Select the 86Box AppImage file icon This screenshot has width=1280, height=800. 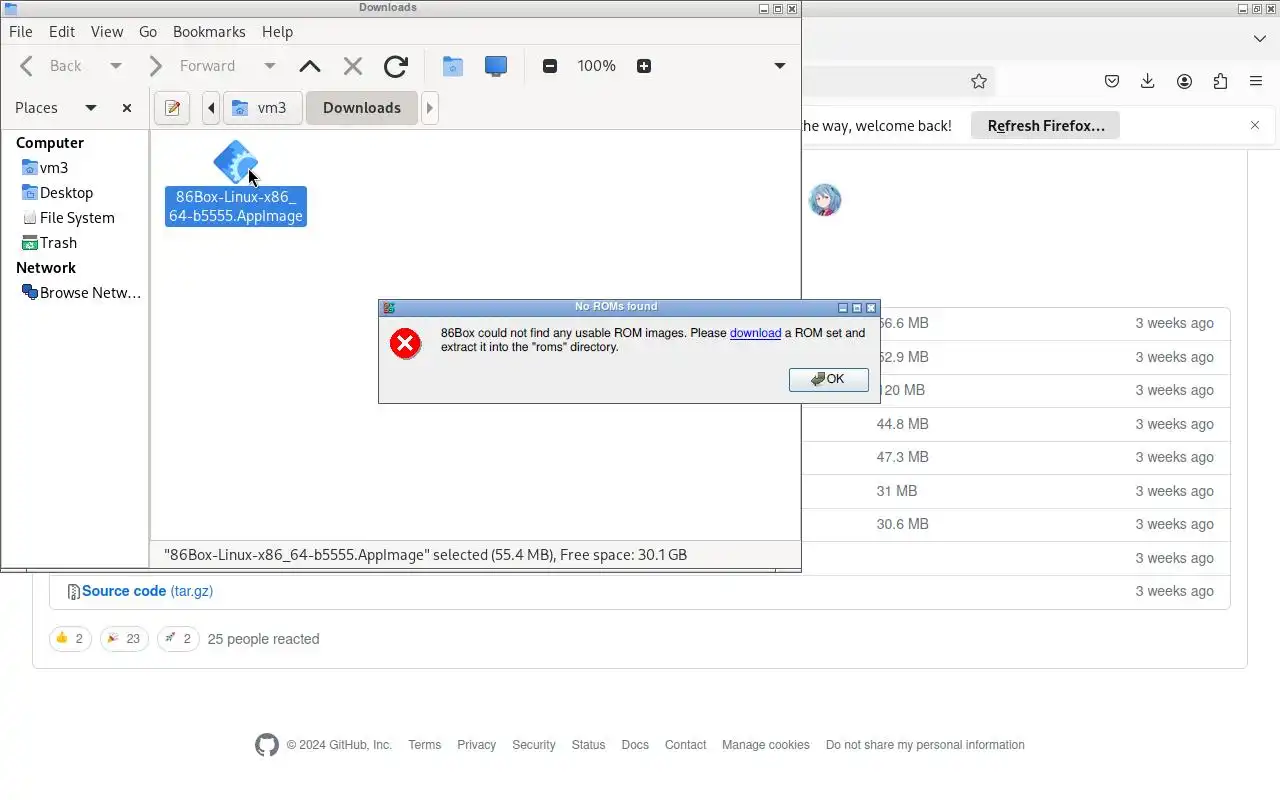point(236,162)
